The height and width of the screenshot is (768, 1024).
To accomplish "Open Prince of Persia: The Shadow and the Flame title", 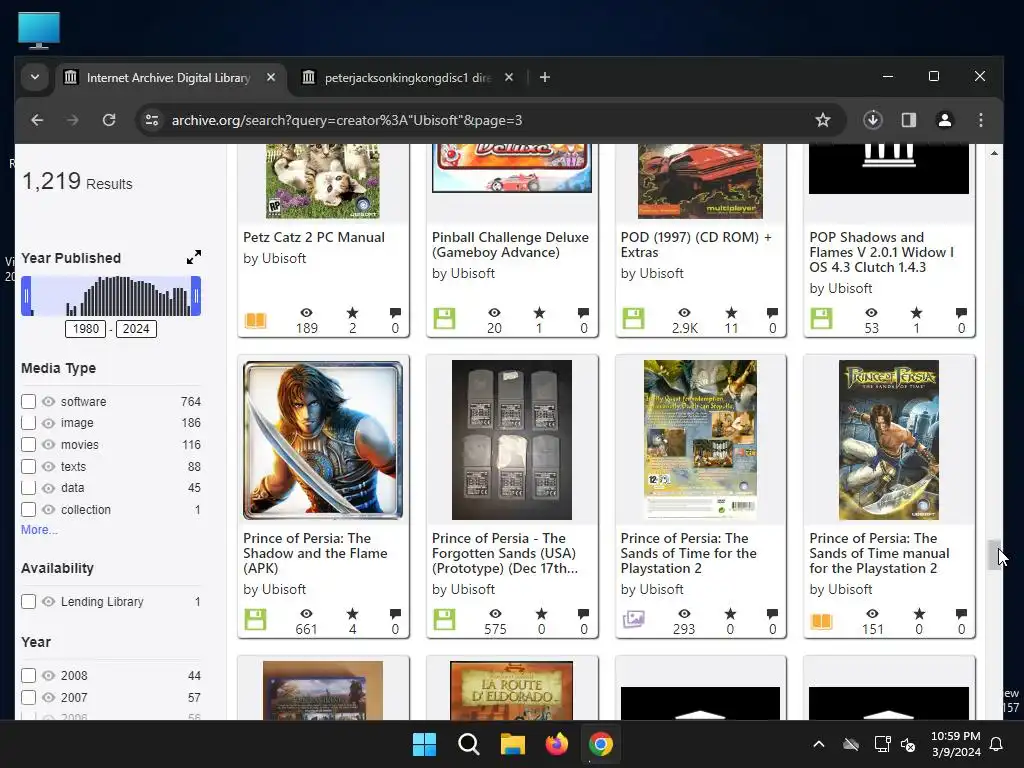I will click(x=315, y=553).
